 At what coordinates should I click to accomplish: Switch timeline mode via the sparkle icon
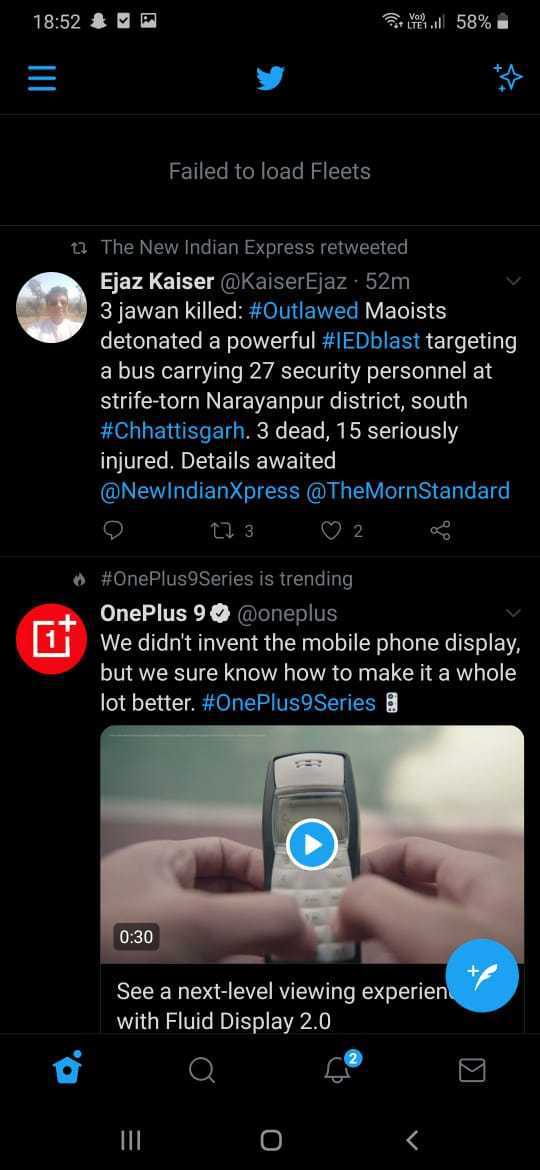[x=507, y=78]
